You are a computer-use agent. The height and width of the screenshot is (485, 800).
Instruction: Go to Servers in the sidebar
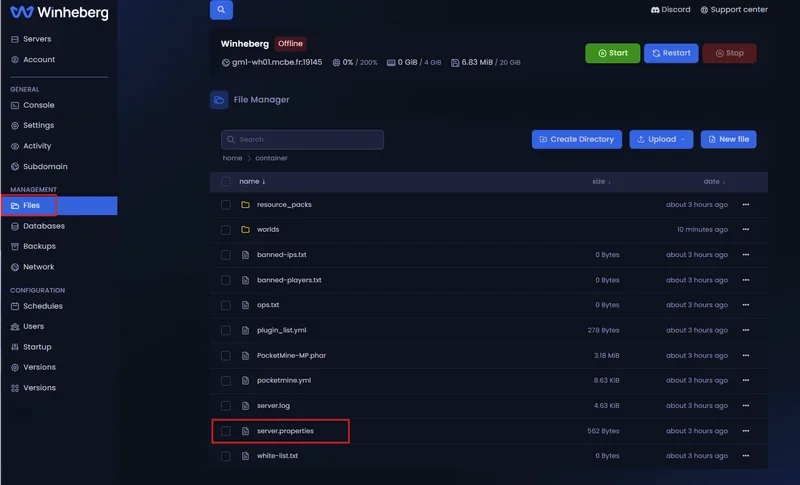(x=31, y=39)
